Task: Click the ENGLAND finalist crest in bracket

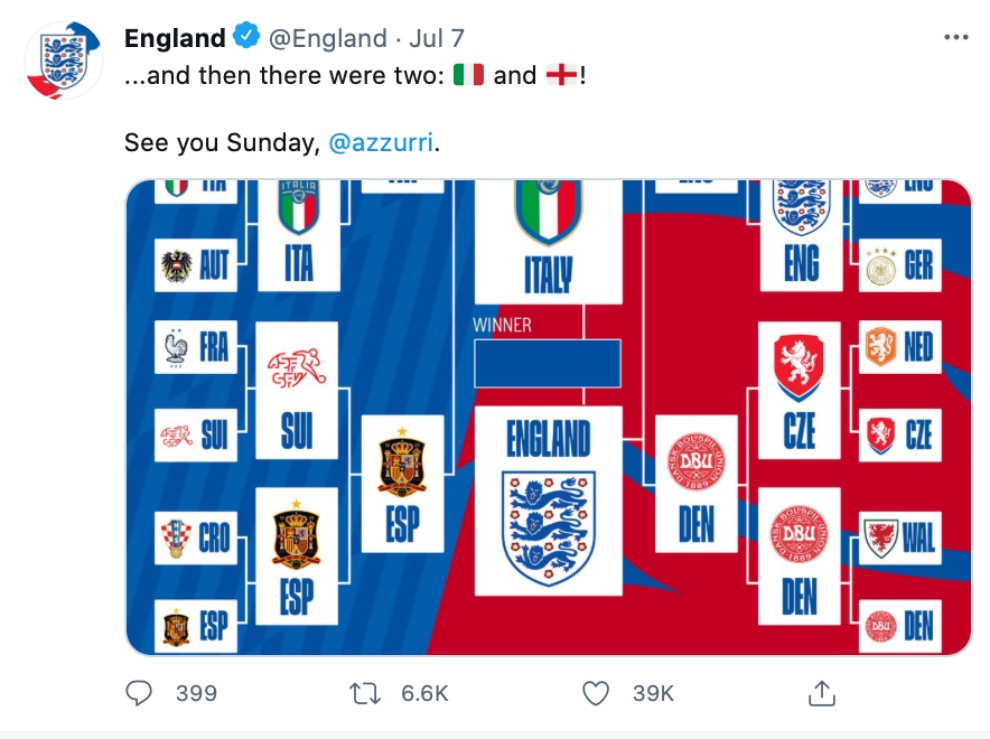Action: pos(548,501)
